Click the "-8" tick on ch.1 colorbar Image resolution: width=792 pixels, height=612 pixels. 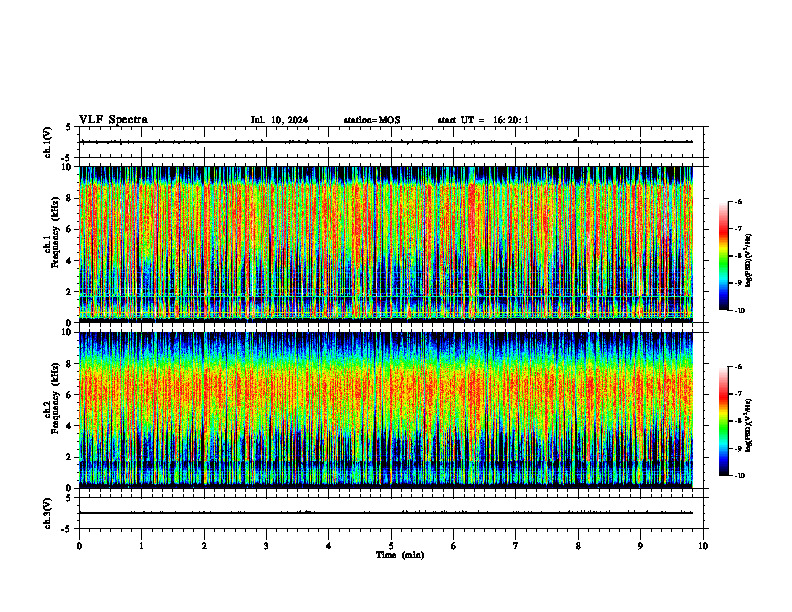click(738, 256)
